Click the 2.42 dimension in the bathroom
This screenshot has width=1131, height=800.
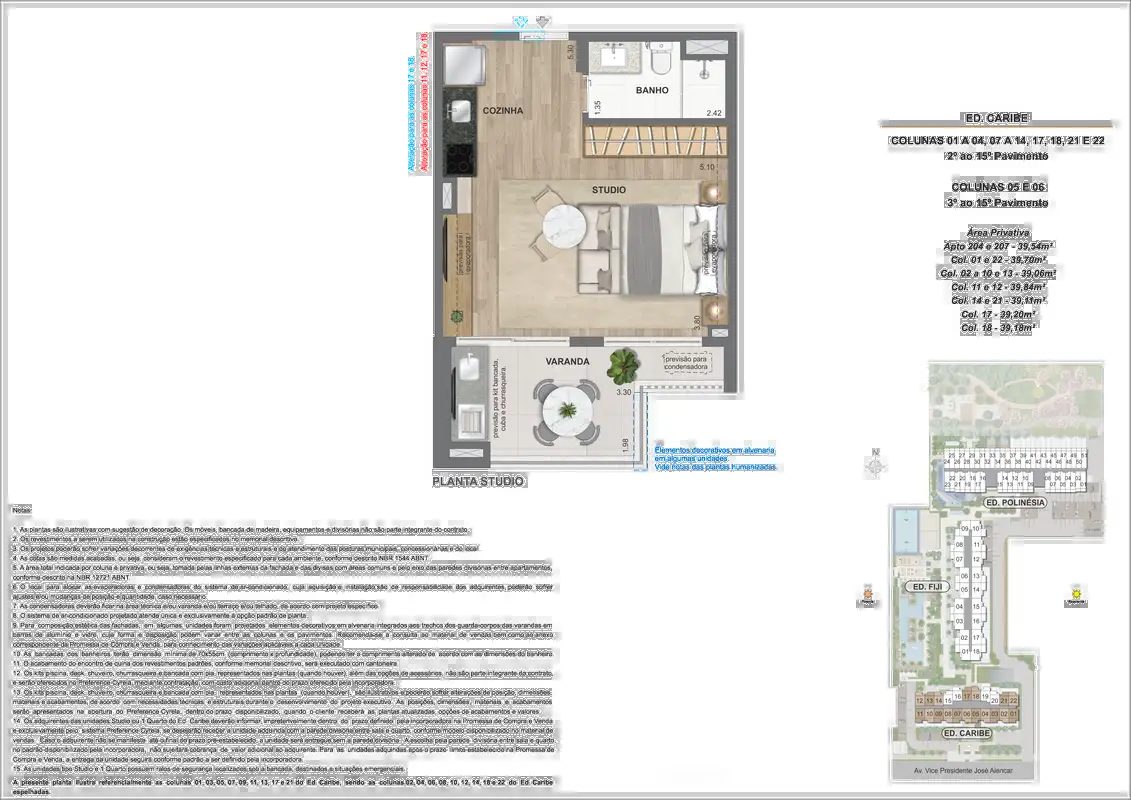pyautogui.click(x=714, y=113)
